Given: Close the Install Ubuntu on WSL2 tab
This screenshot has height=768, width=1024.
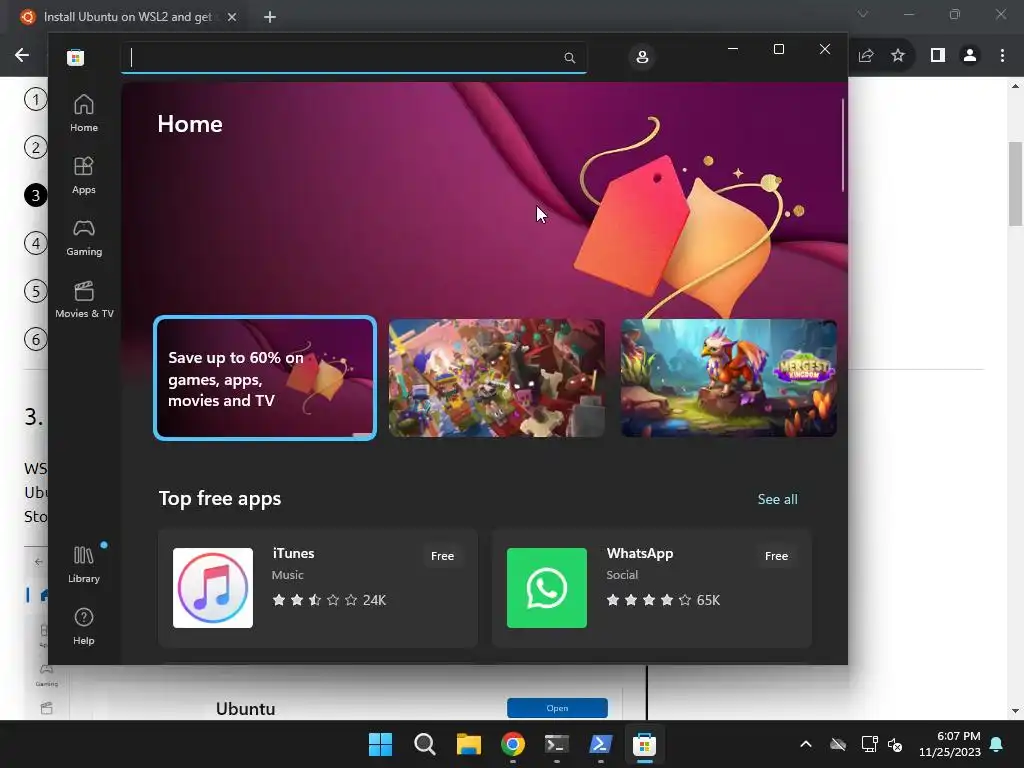Looking at the screenshot, I should [x=232, y=17].
